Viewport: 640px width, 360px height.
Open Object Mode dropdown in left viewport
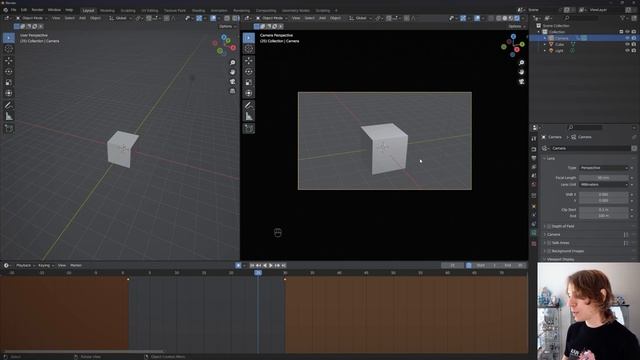(x=32, y=18)
